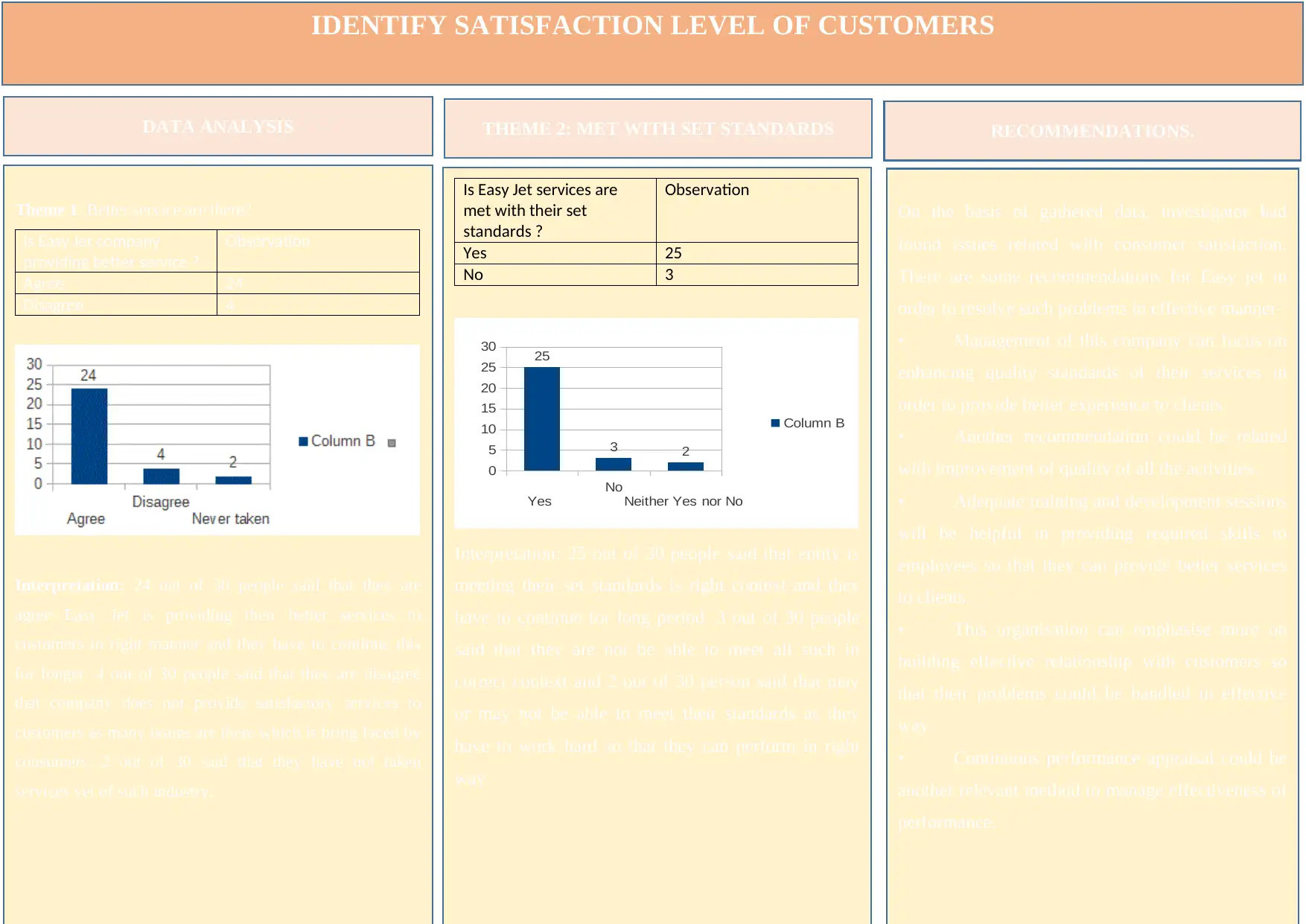Select the "No" axis label under the right chart
The height and width of the screenshot is (924, 1306).
tap(614, 487)
